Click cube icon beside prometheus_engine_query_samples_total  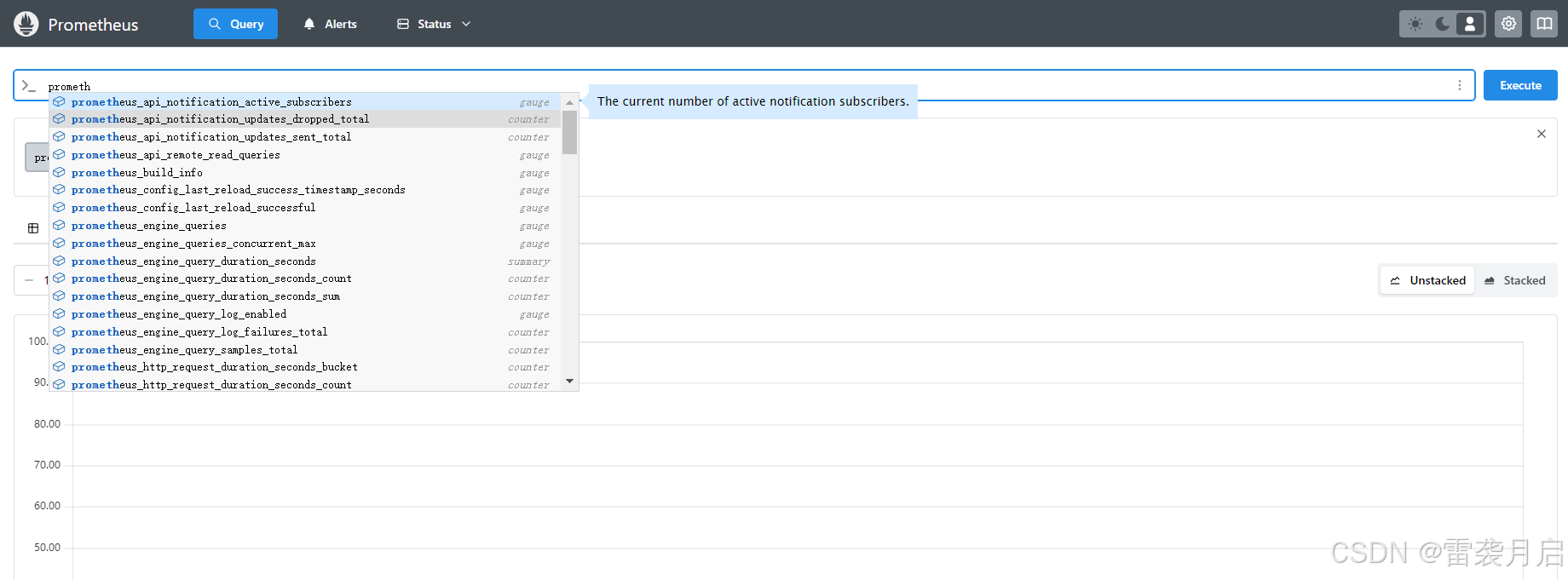pos(59,349)
